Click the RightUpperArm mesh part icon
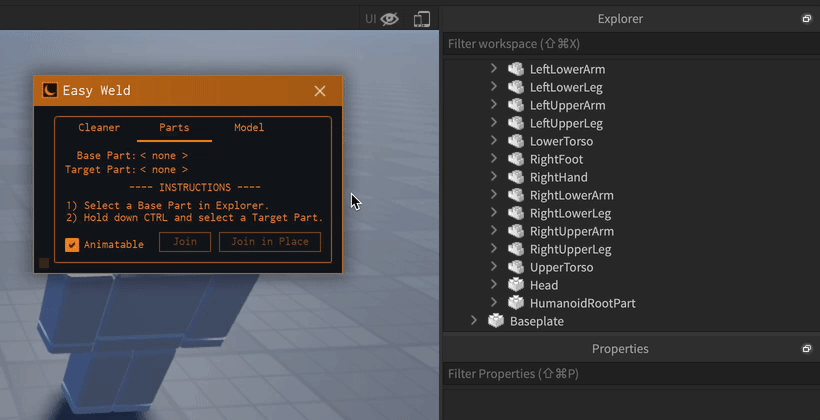 click(x=516, y=231)
